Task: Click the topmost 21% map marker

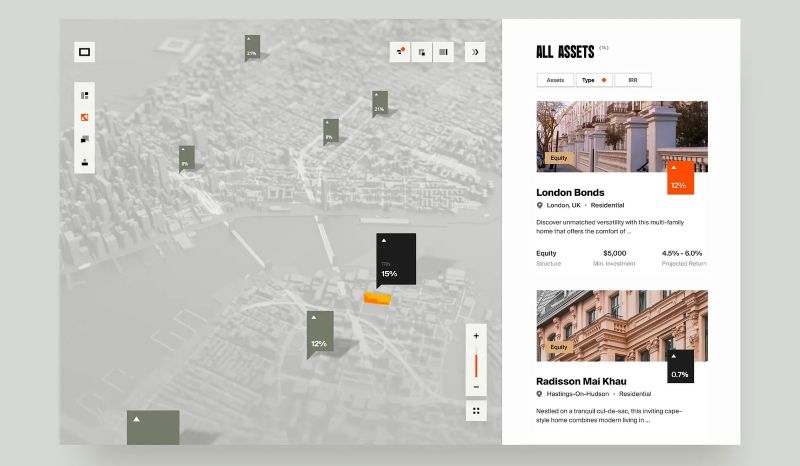Action: tap(252, 47)
